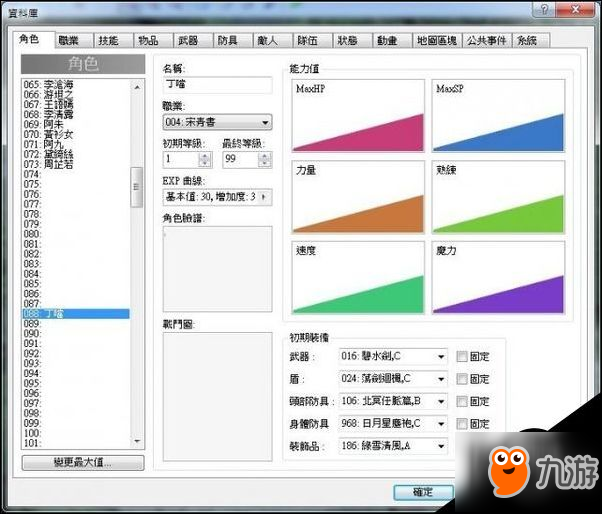
Task: Open the 盾 equipment dropdown
Action: click(393, 379)
